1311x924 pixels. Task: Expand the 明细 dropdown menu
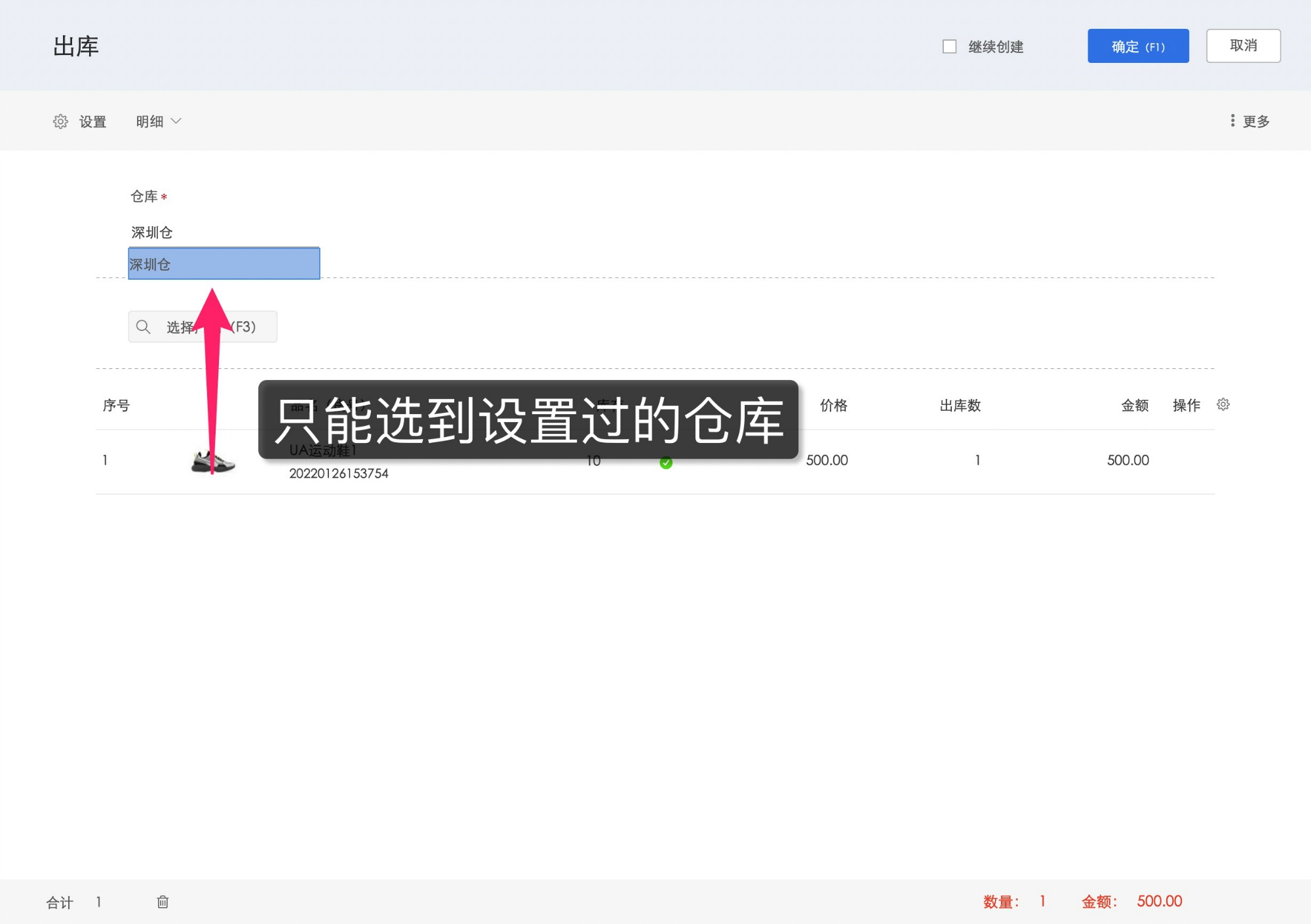tap(157, 121)
